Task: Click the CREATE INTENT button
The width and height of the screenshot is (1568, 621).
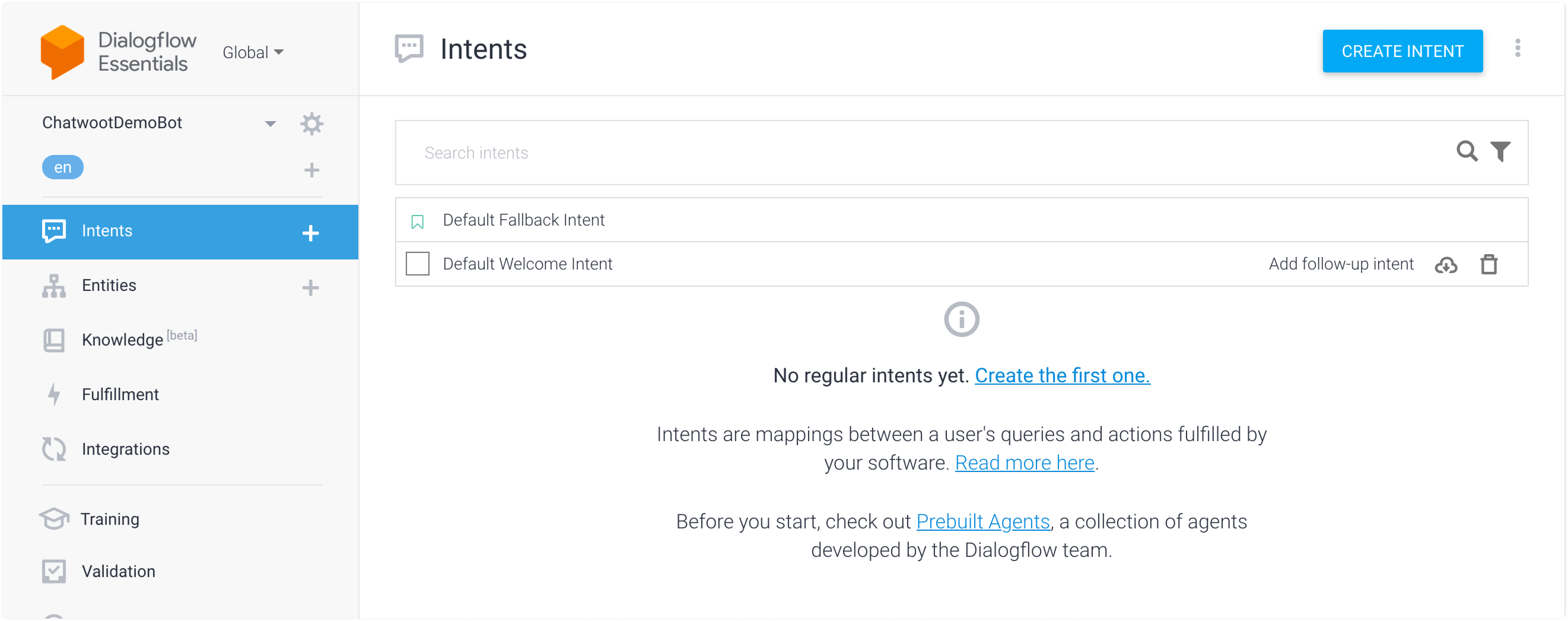Action: click(x=1402, y=51)
